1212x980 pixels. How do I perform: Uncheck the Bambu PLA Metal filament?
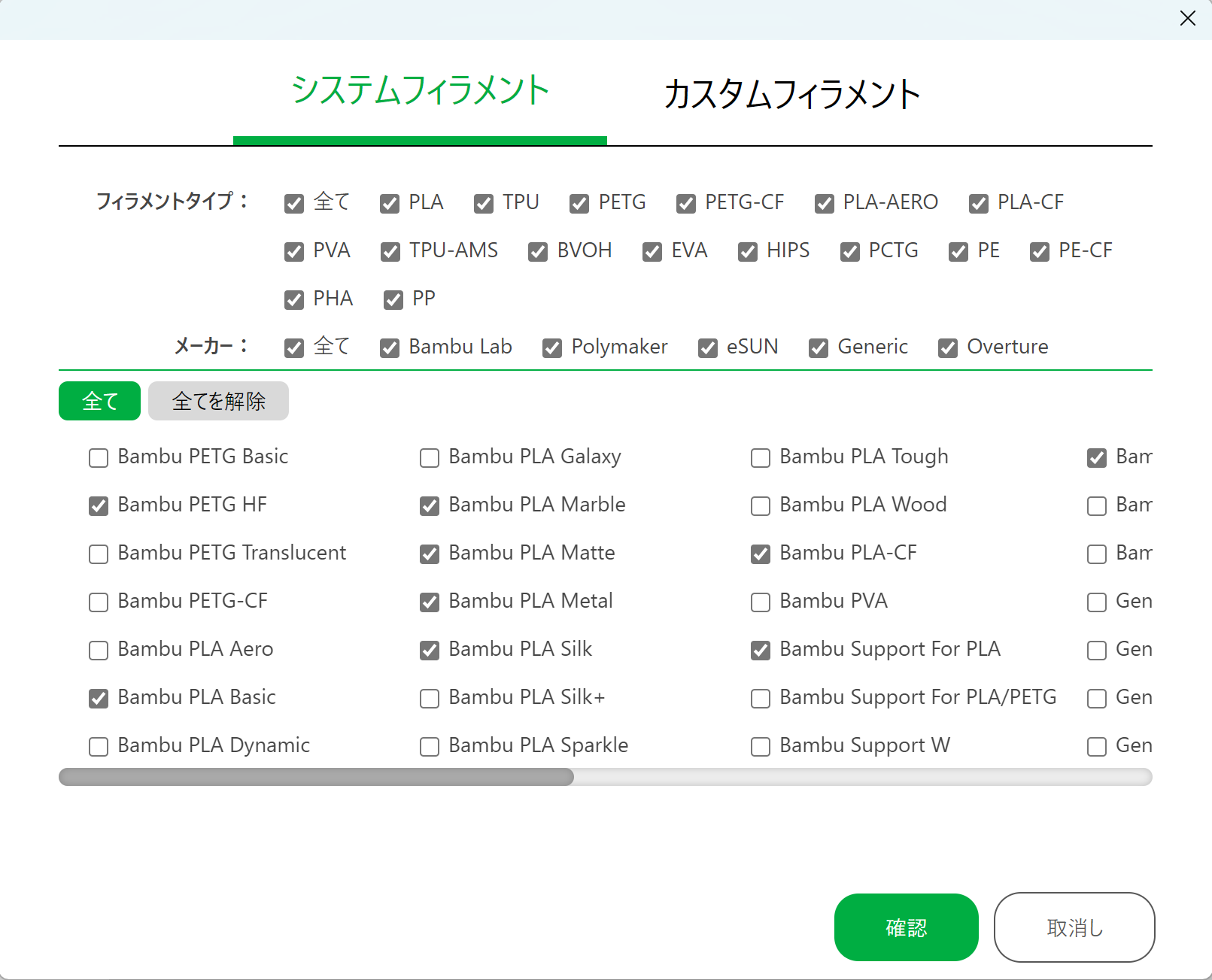pyautogui.click(x=430, y=602)
